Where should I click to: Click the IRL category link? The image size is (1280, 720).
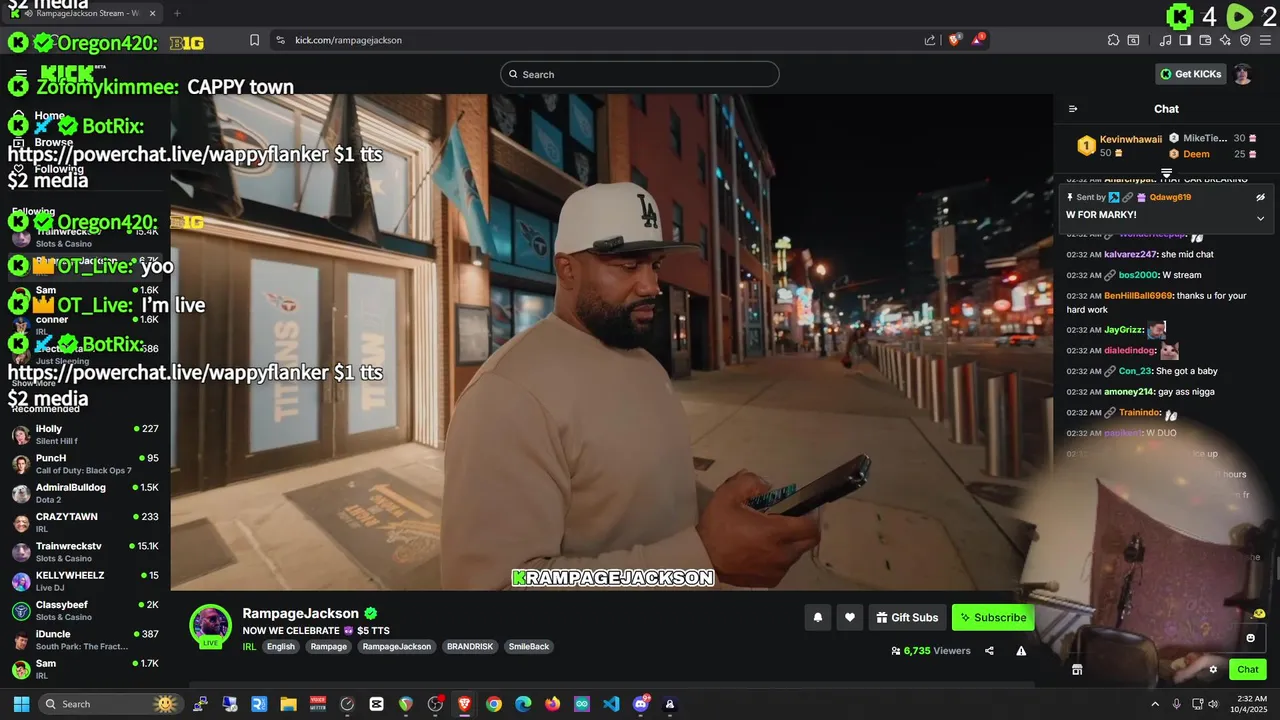[249, 647]
